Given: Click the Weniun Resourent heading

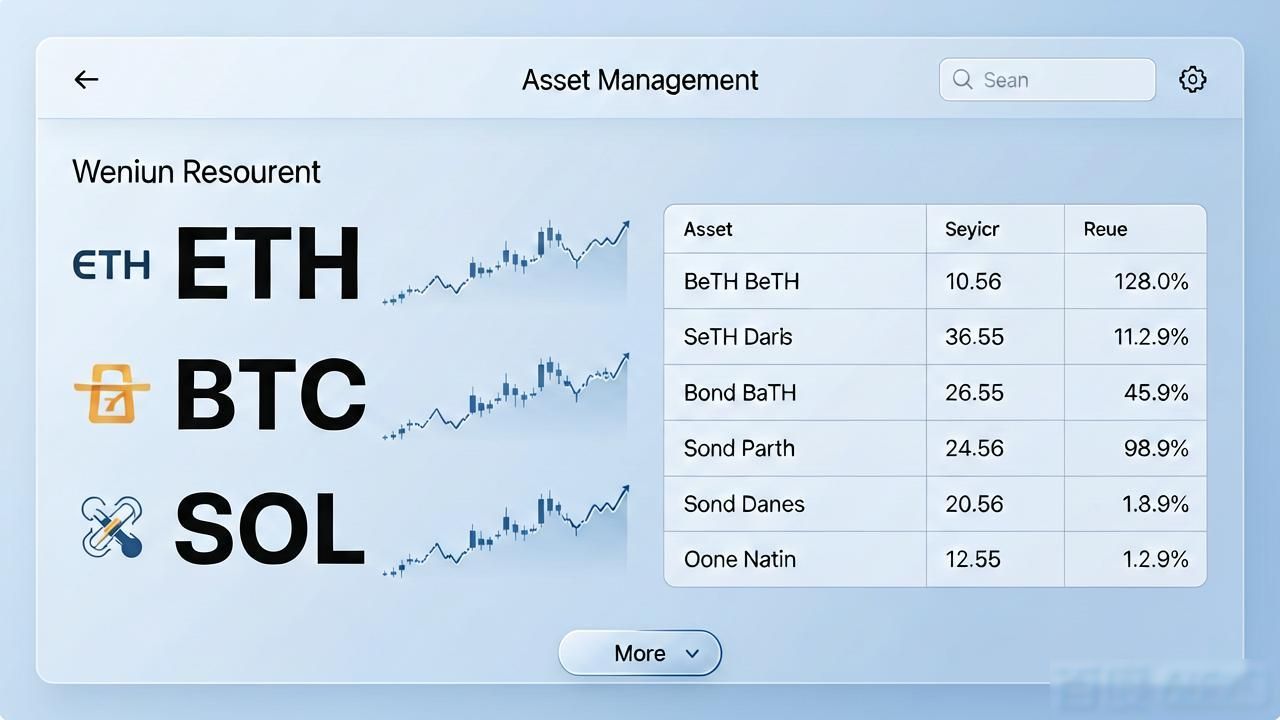Looking at the screenshot, I should click(196, 171).
